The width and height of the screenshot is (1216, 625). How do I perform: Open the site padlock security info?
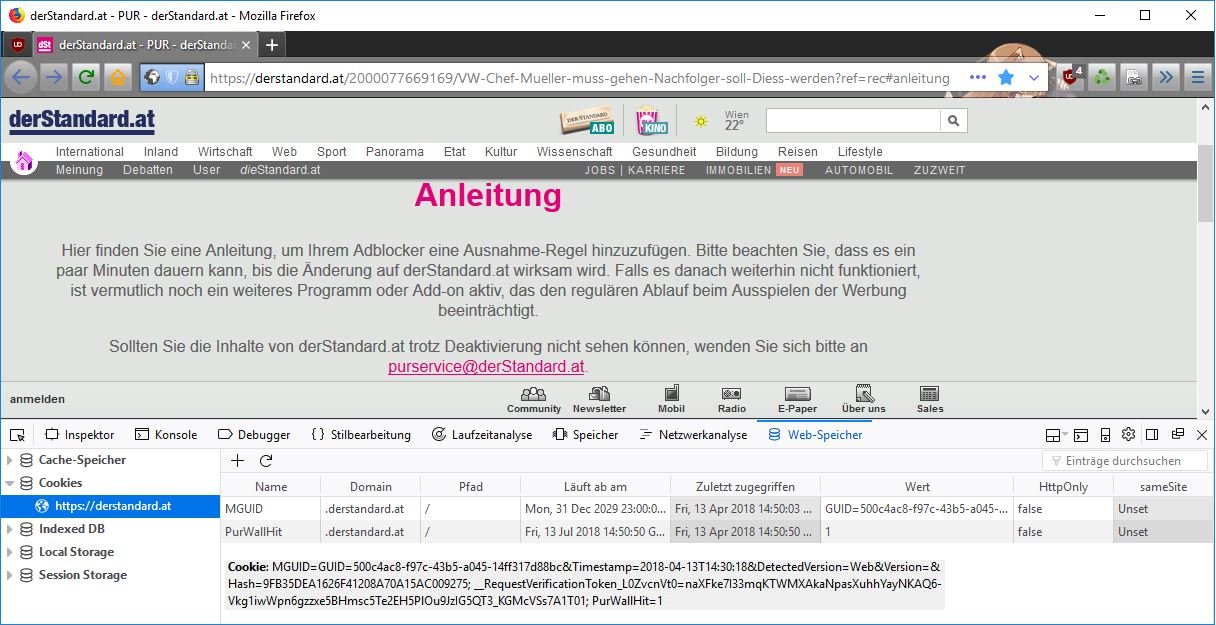pos(191,77)
